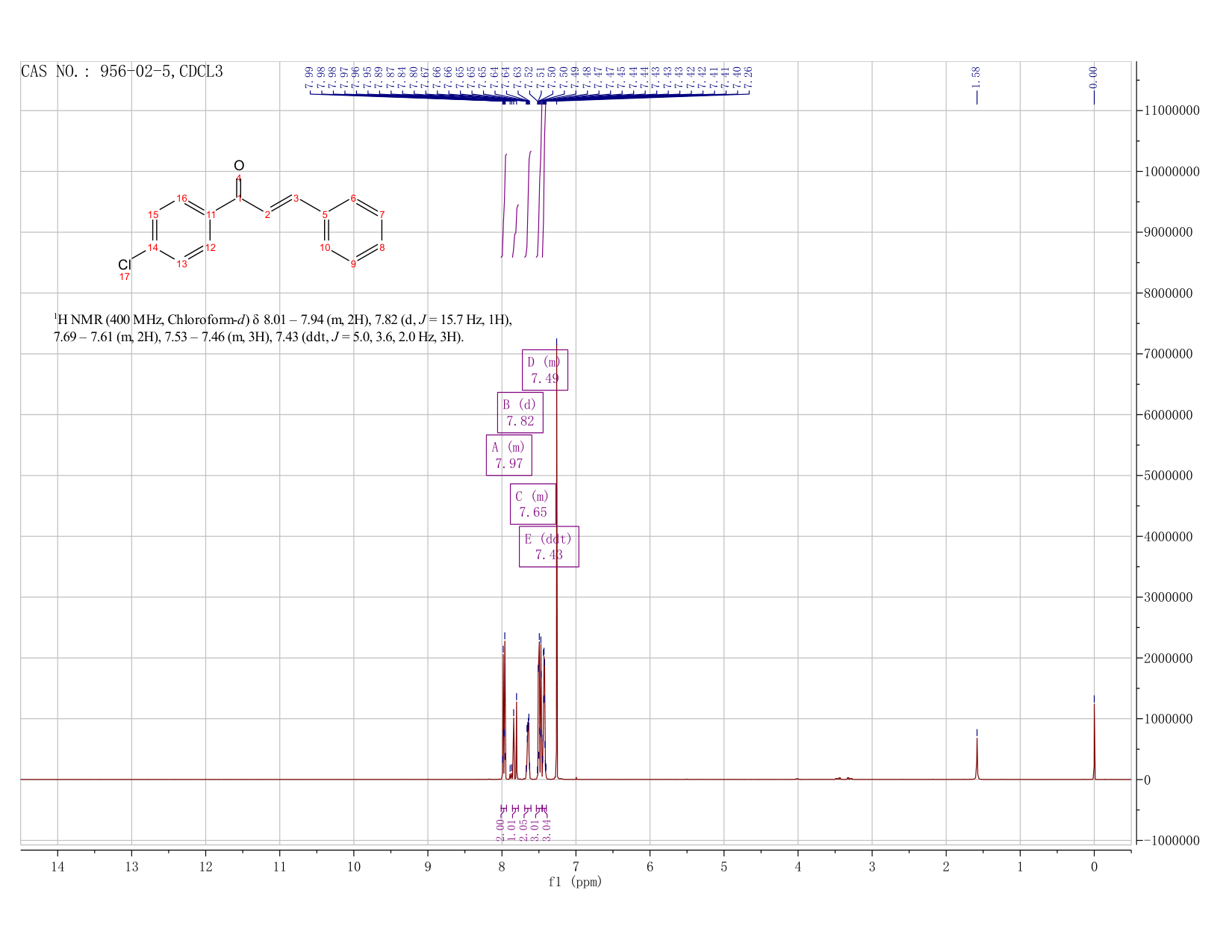Click the x-axis tick label '6'

point(650,867)
